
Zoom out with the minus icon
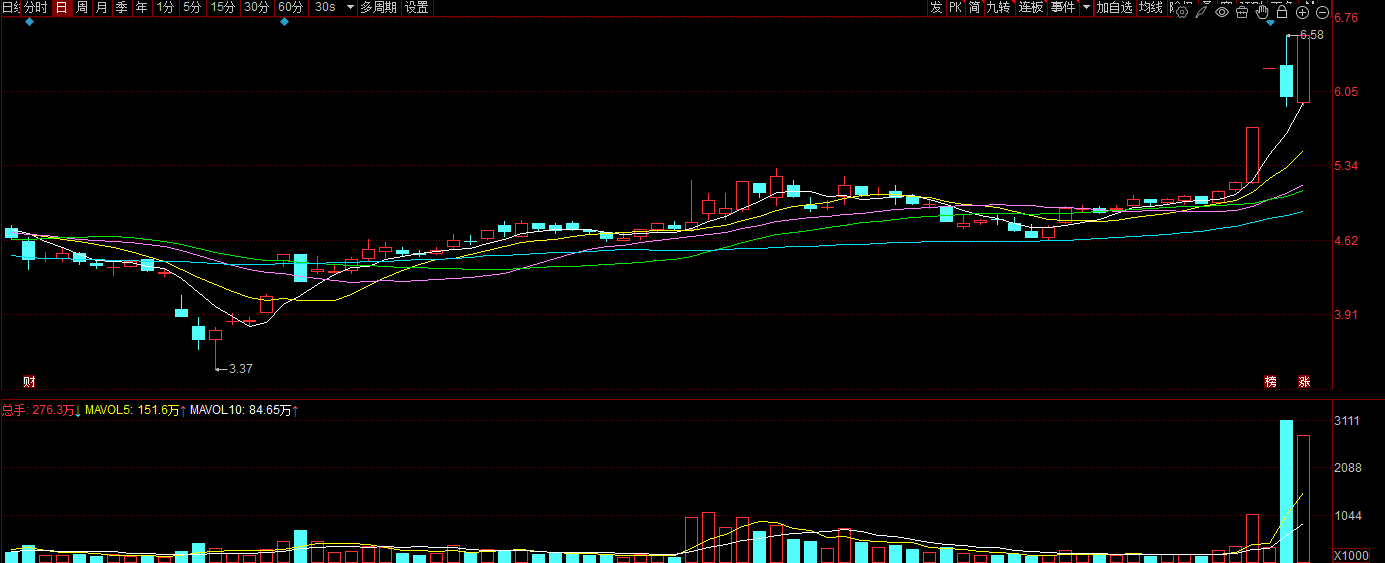pos(1322,12)
